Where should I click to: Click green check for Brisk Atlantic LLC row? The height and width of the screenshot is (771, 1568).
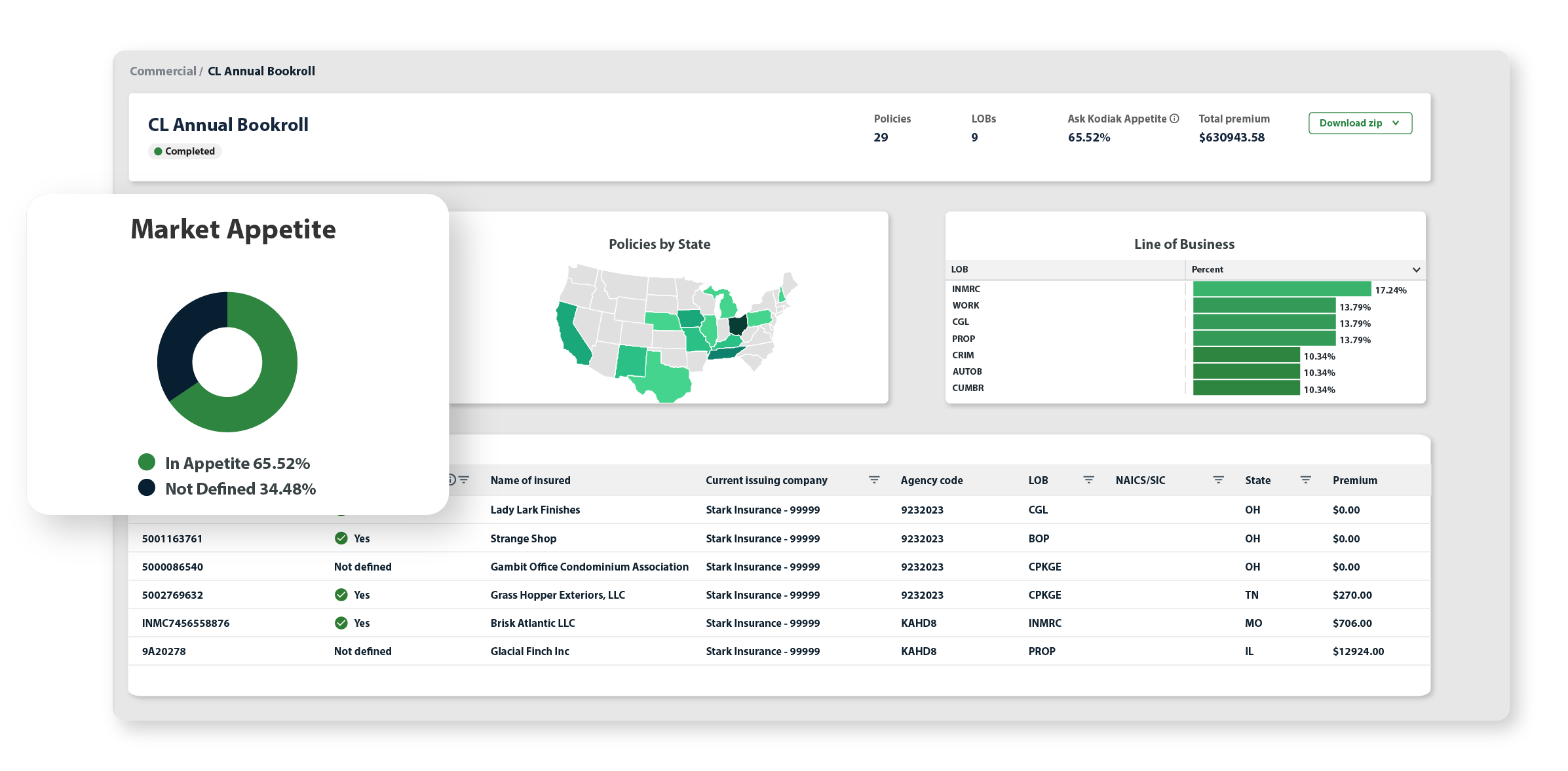coord(341,623)
